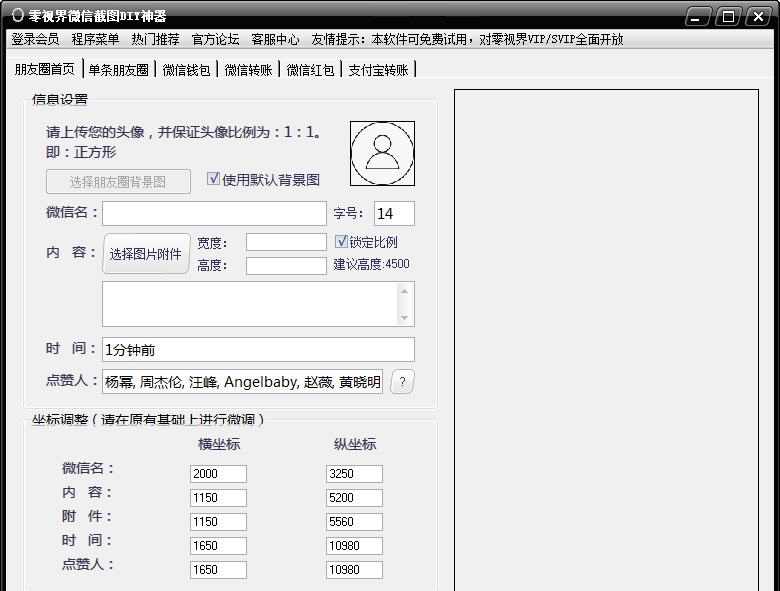Close the DIY screenshot application
This screenshot has height=591, width=780.
point(758,17)
